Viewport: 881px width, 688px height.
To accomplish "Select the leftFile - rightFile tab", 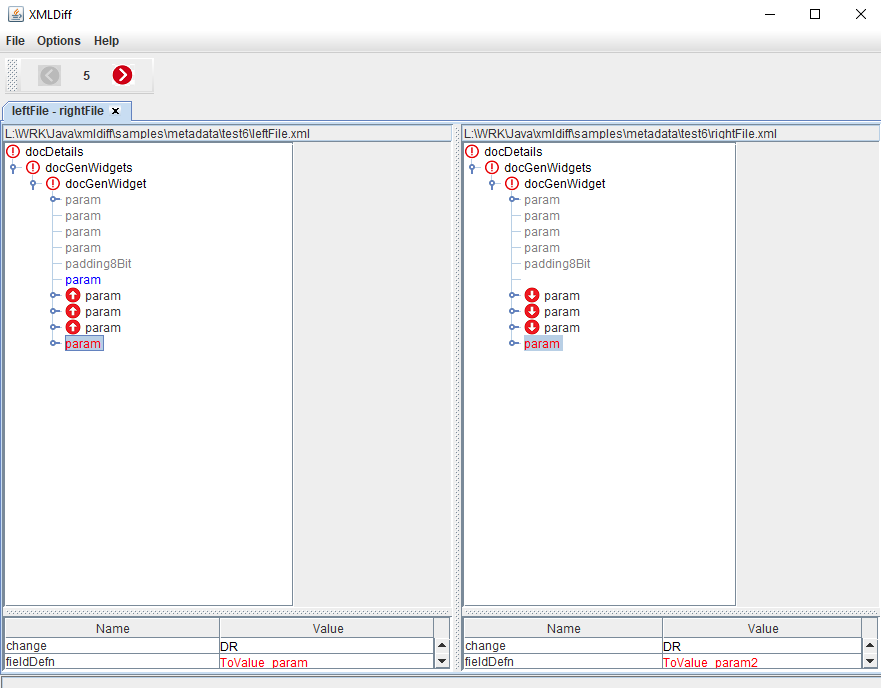I will point(57,111).
